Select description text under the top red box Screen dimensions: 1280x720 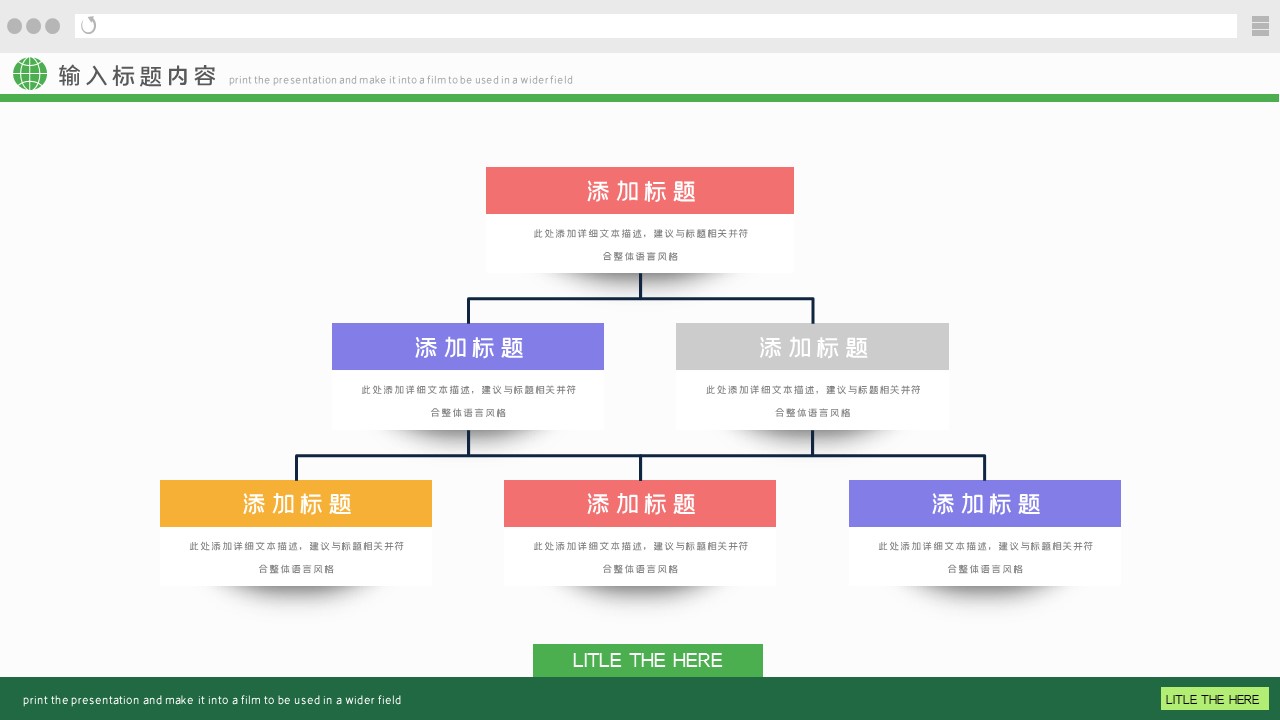coord(640,245)
